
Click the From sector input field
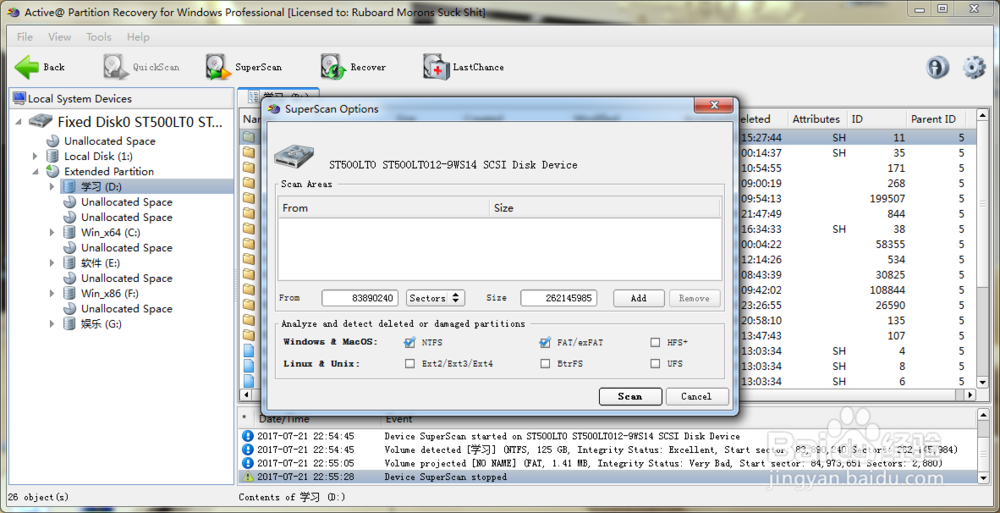[x=360, y=298]
